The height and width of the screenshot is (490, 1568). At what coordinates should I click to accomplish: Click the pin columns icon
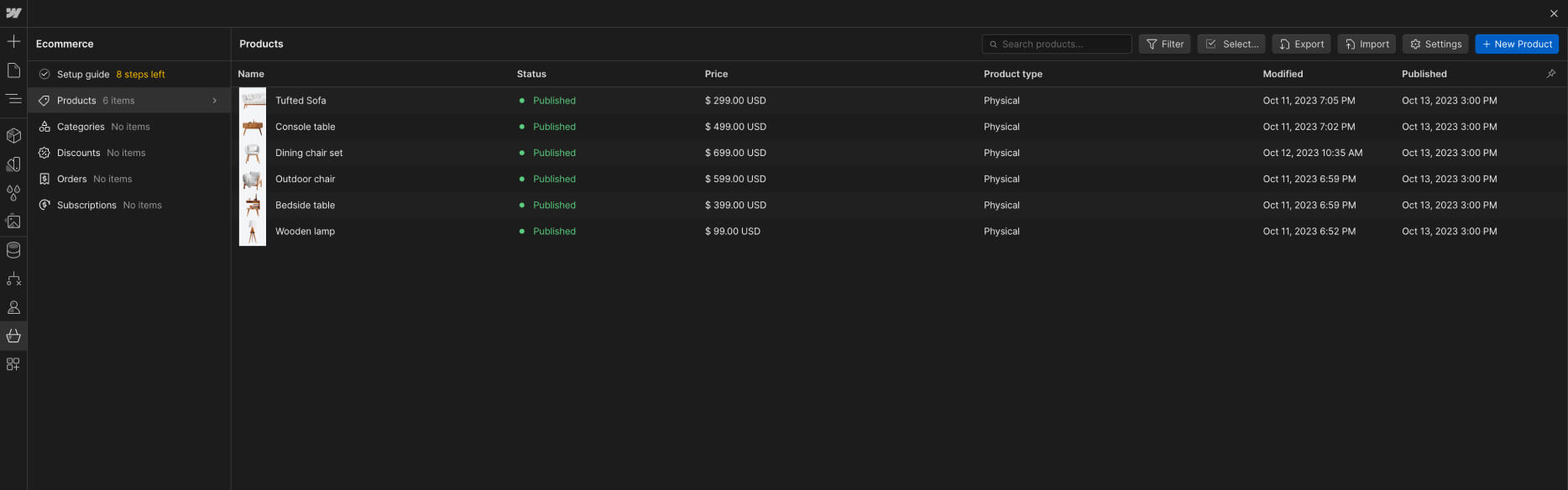coord(1551,74)
